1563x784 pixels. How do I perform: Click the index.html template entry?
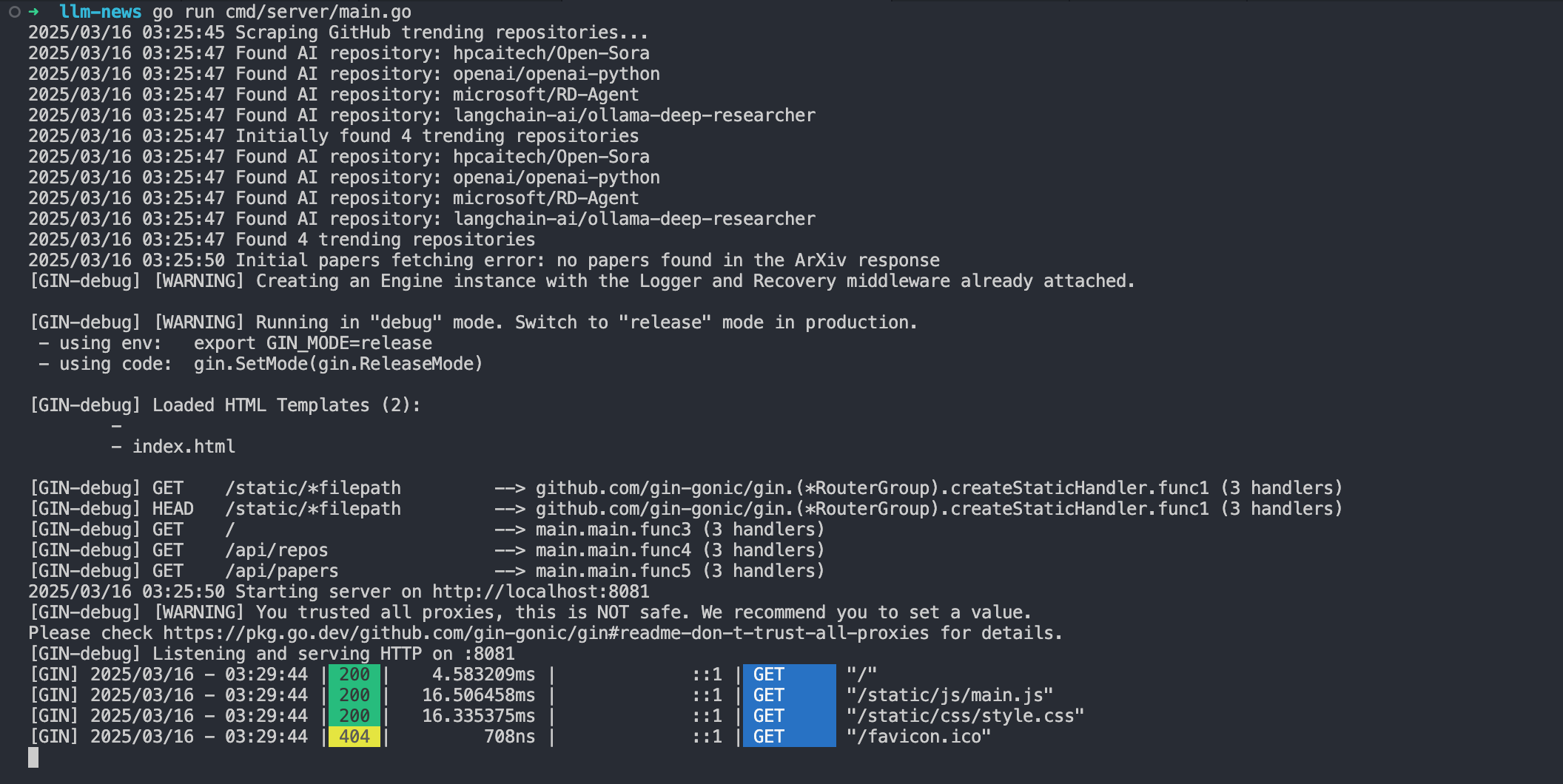(184, 447)
